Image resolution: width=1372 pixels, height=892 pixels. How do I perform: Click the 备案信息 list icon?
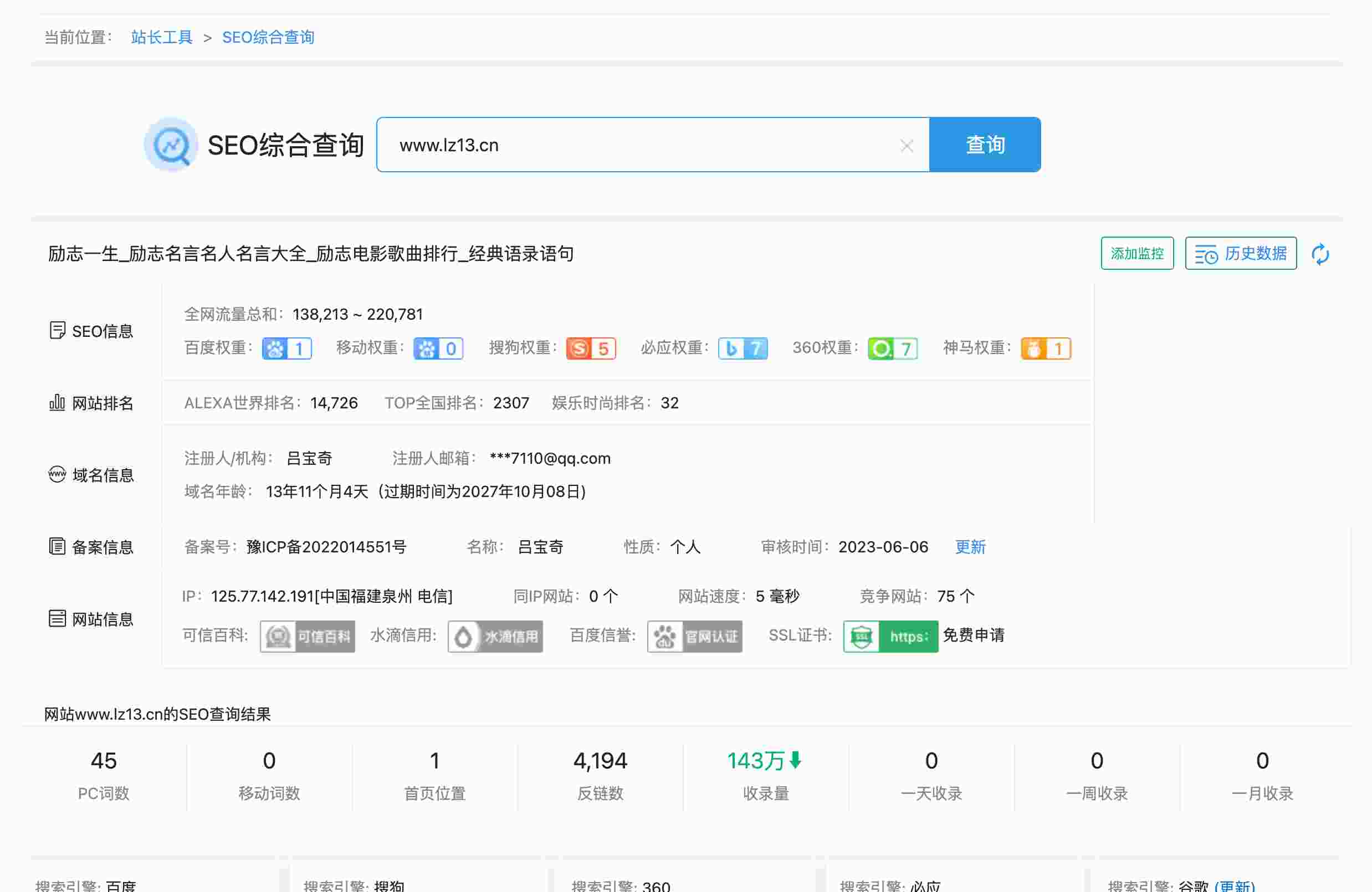point(57,546)
